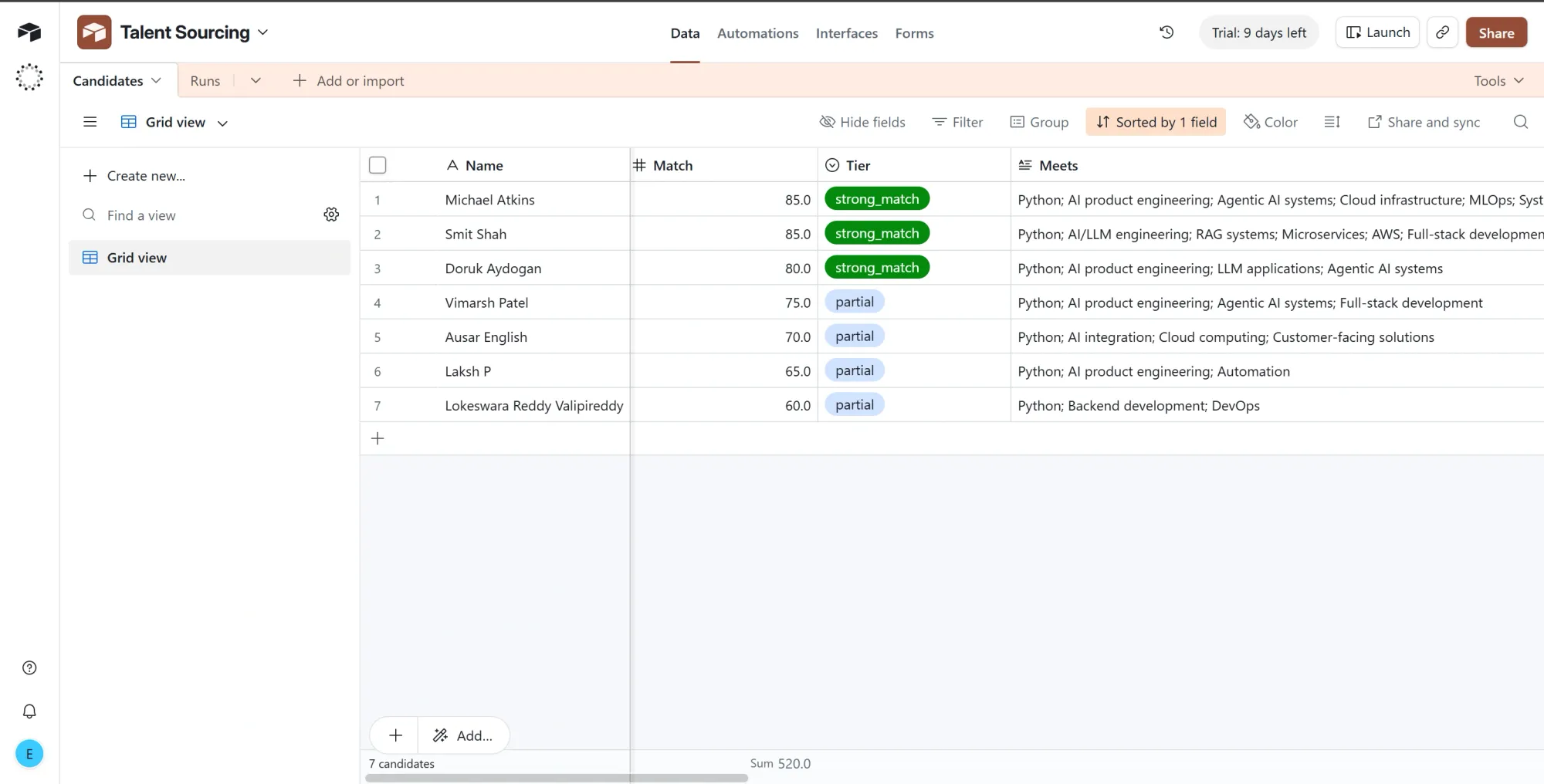Open the Color toolbar option
Image resolution: width=1544 pixels, height=784 pixels.
coord(1271,122)
